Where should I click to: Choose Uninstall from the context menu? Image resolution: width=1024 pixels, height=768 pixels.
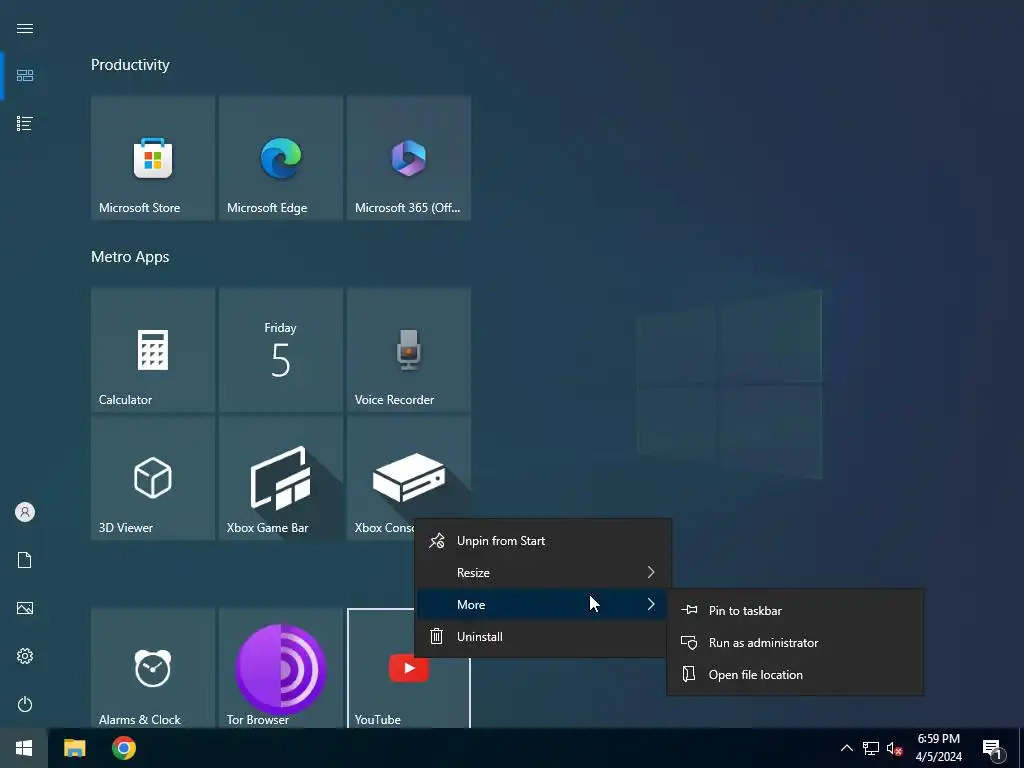[543, 637]
